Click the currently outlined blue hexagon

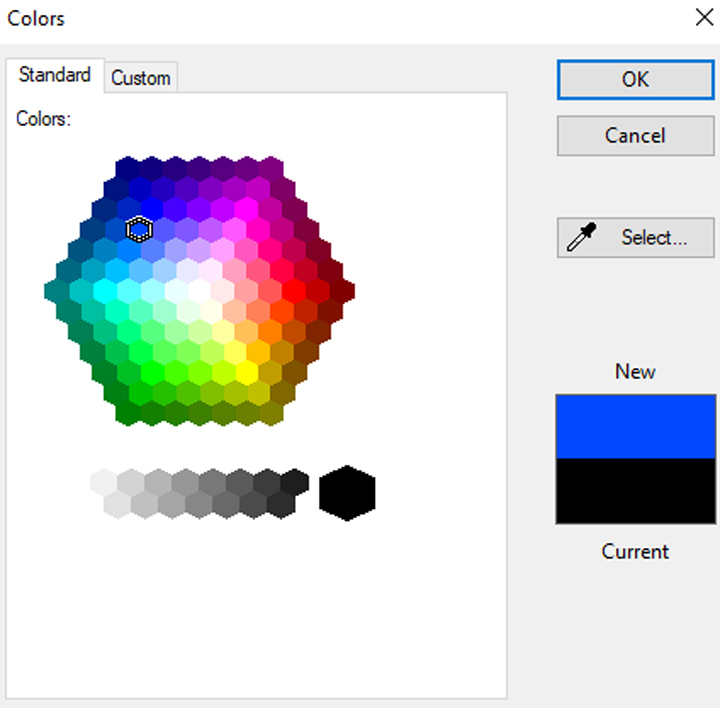(139, 230)
